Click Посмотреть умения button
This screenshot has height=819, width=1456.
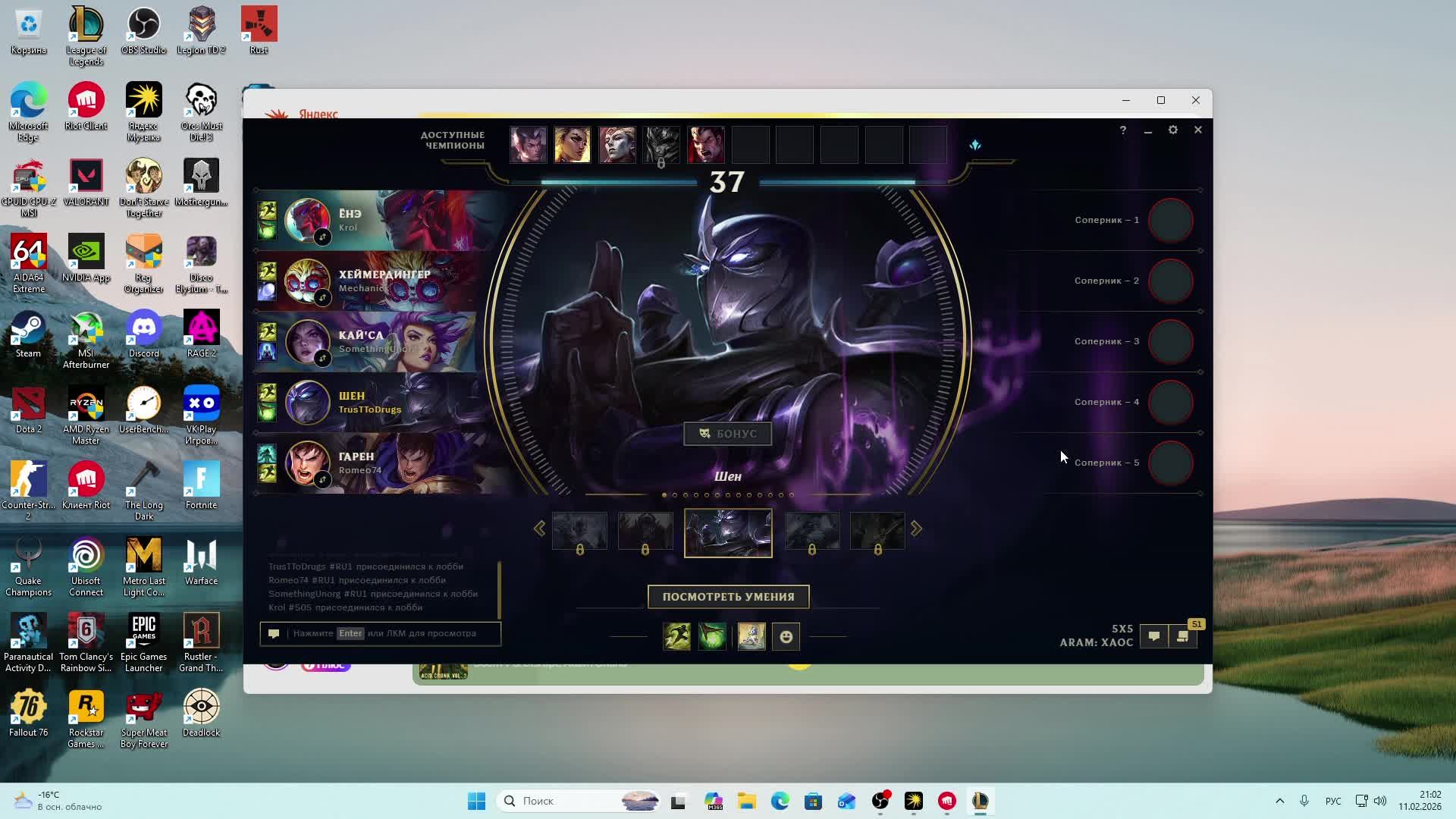[x=728, y=597]
